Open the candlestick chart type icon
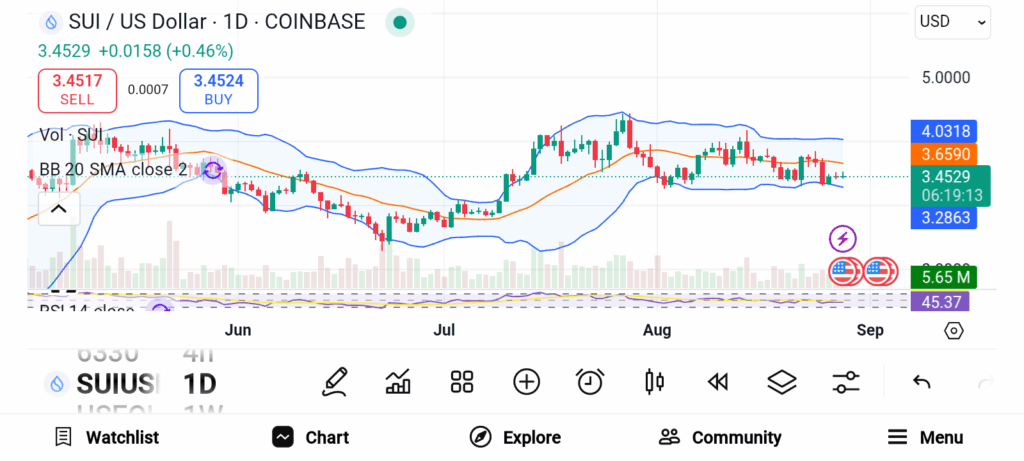 click(x=655, y=381)
